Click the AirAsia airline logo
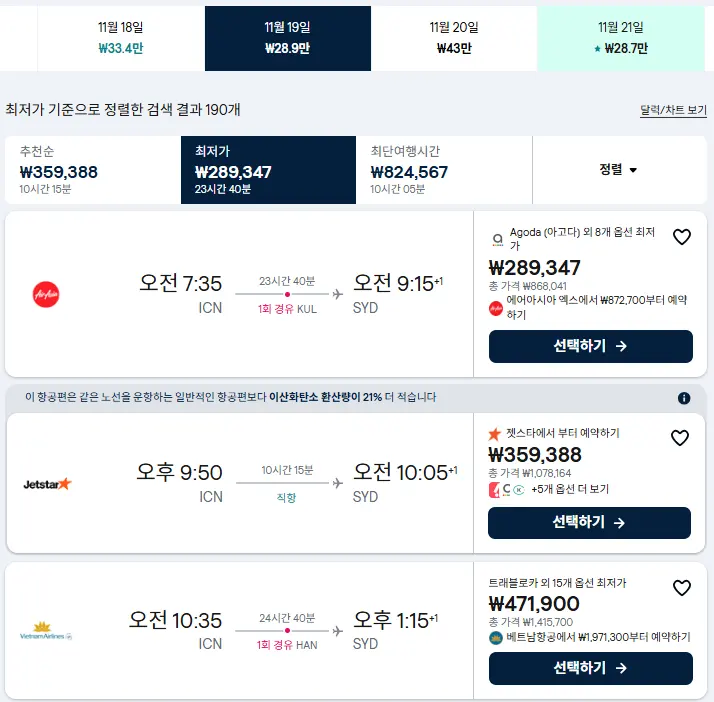This screenshot has height=702, width=714. (46, 294)
